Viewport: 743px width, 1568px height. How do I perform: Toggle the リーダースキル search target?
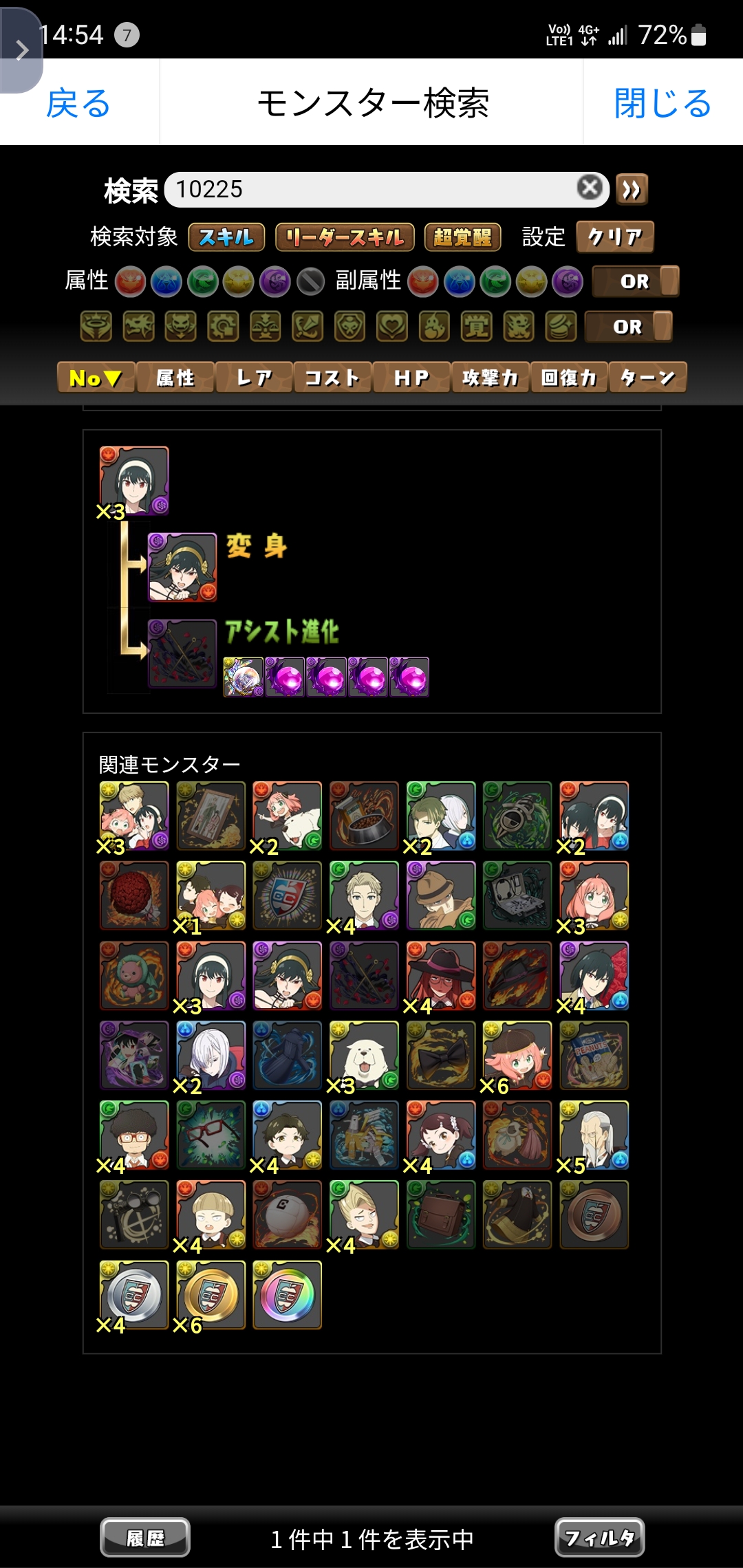345,237
